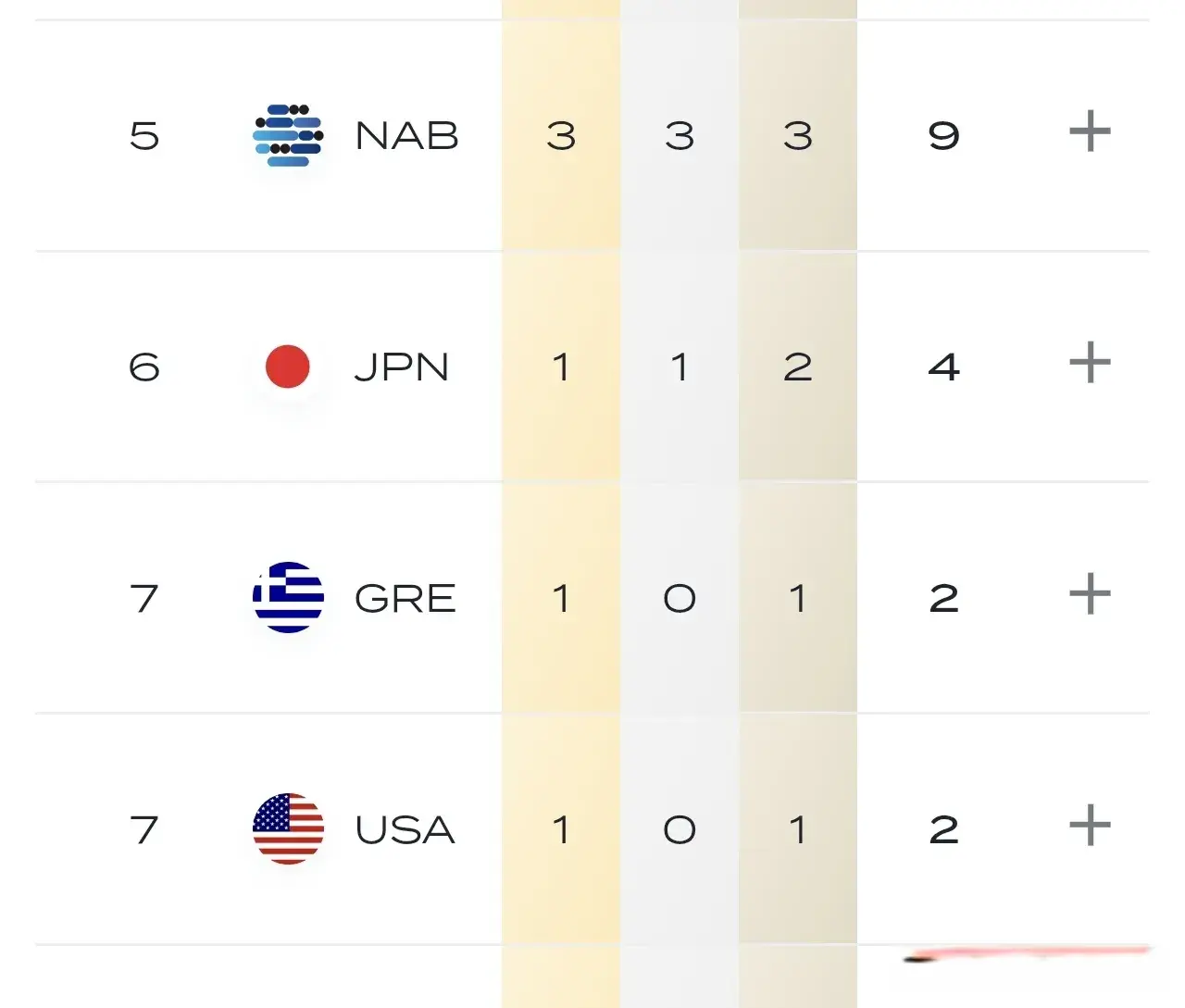
Task: Select the NAB country code label
Action: click(x=407, y=136)
